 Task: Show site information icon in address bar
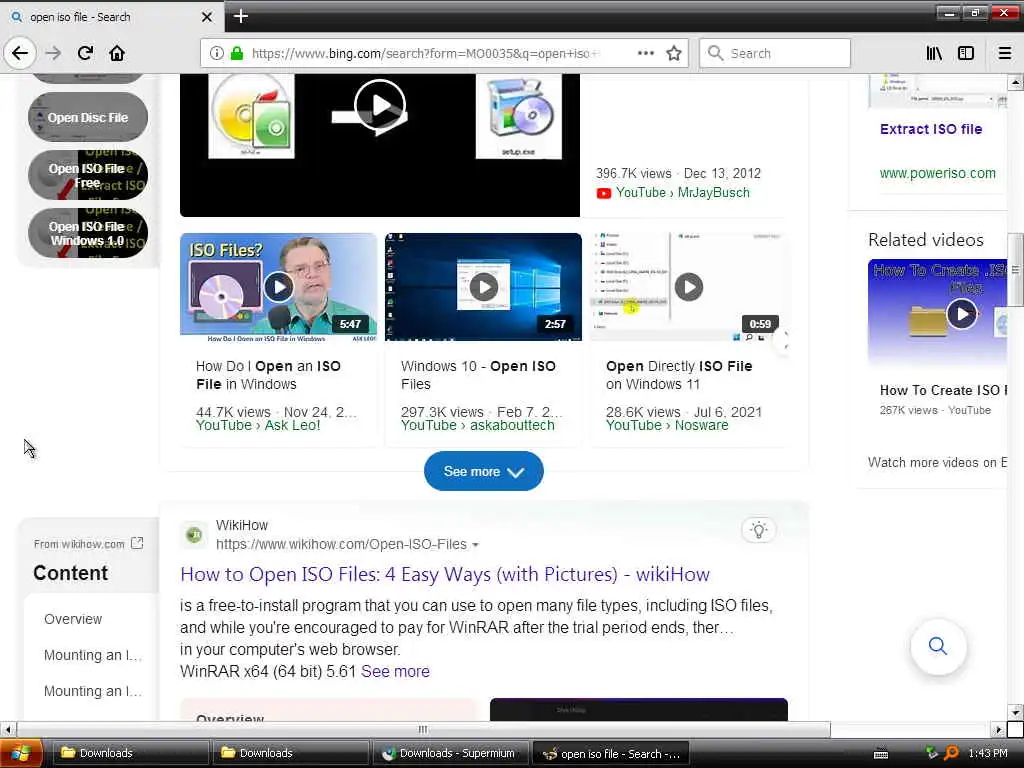click(216, 54)
